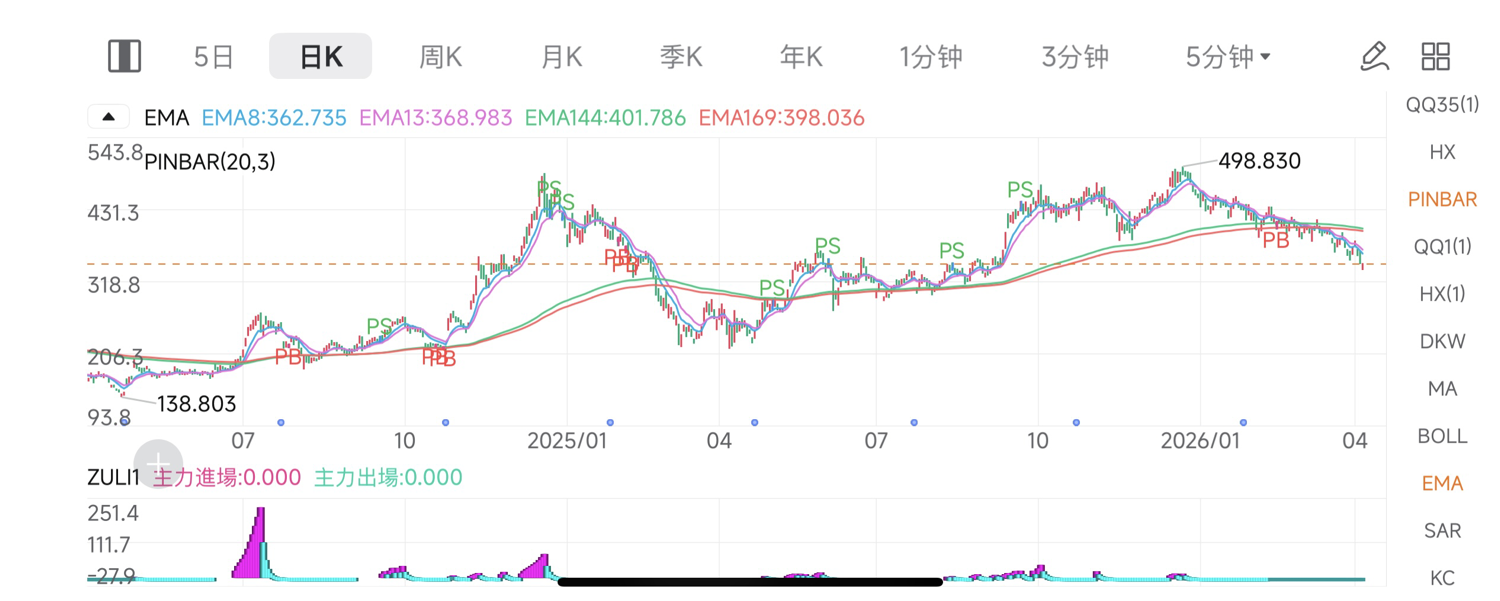Enable the SAR indicator
Image resolution: width=1500 pixels, height=601 pixels.
tap(1442, 530)
